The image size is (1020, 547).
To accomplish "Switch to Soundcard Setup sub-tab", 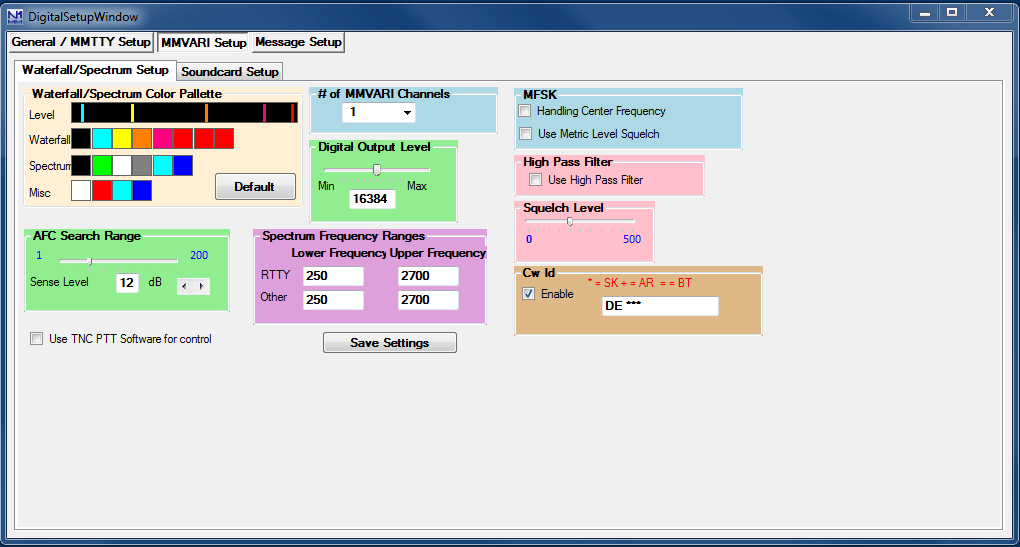I will (x=230, y=72).
